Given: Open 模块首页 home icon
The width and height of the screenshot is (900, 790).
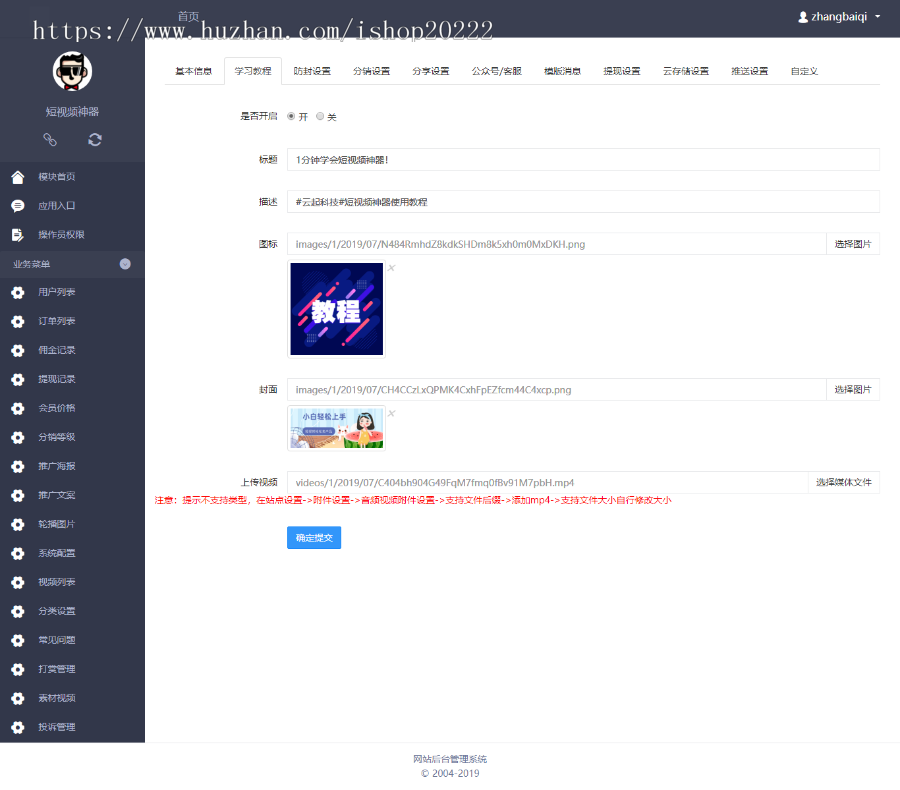Looking at the screenshot, I should pyautogui.click(x=18, y=177).
